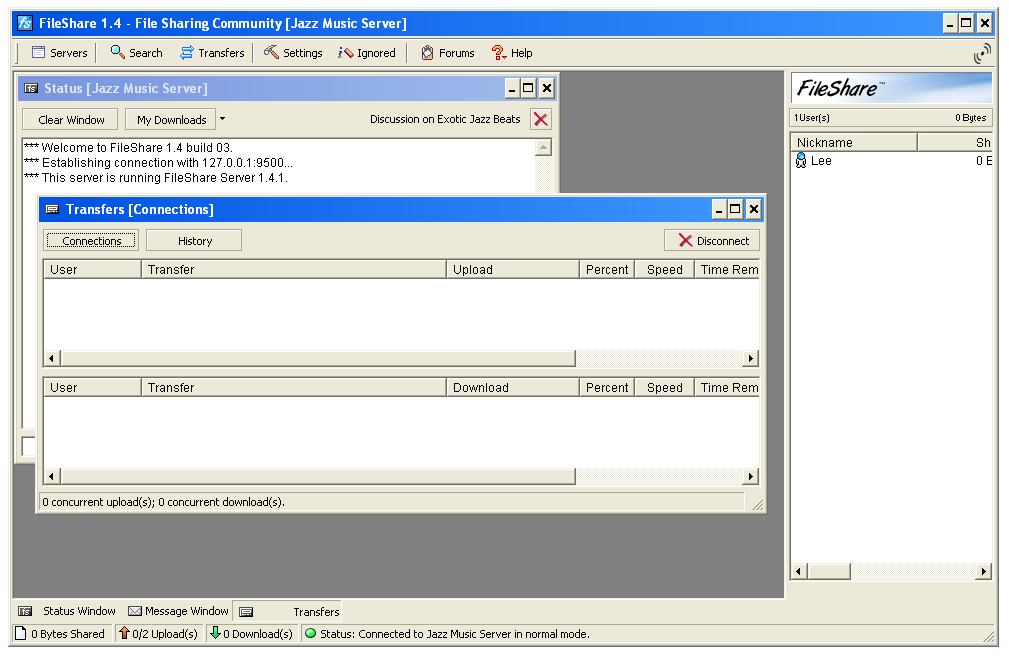This screenshot has width=1009, height=657.
Task: Open Transfers from the main toolbar
Action: pos(187,53)
